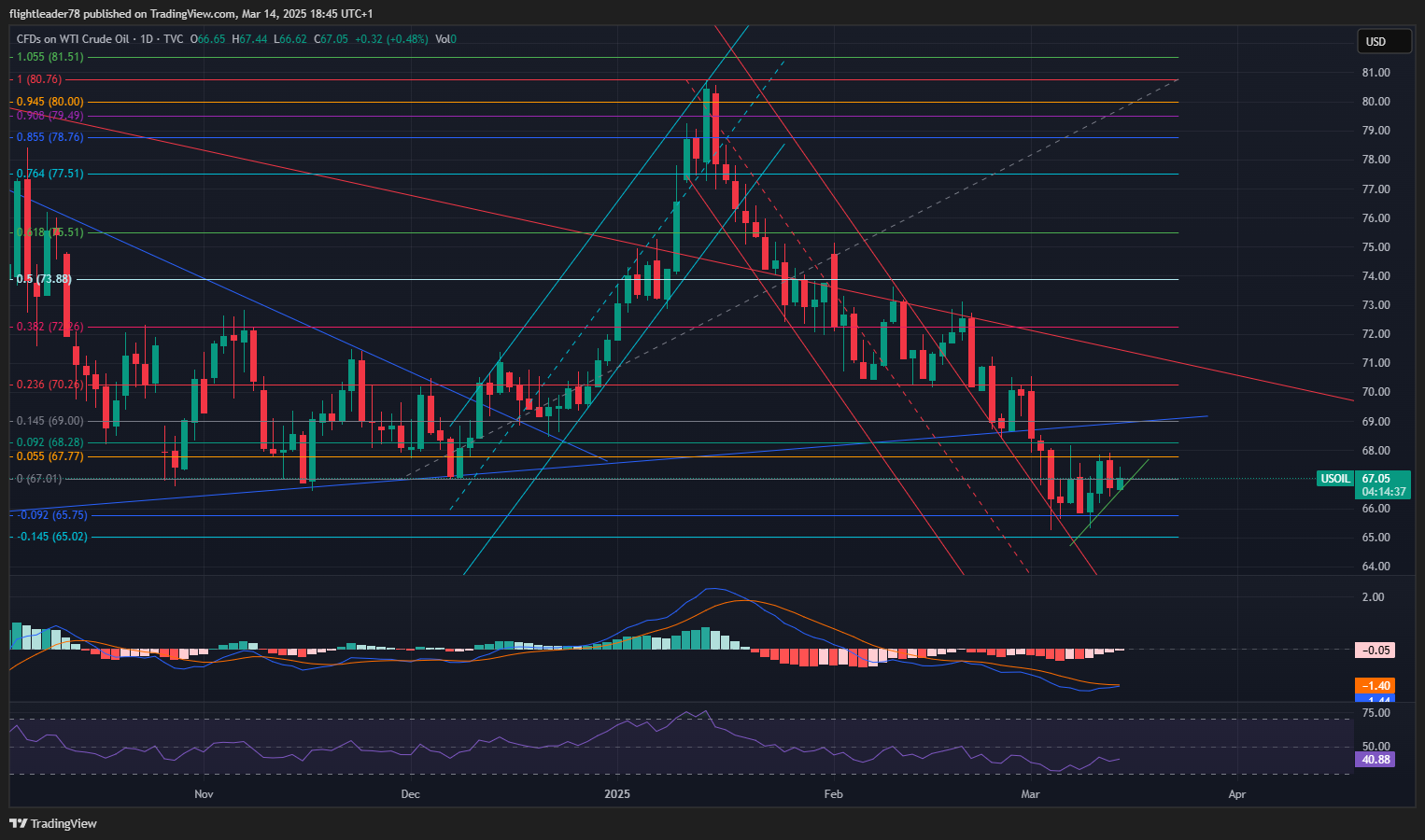Image resolution: width=1425 pixels, height=840 pixels.
Task: Select the 1.055 (81.51) Fibonacci label
Action: [x=50, y=57]
